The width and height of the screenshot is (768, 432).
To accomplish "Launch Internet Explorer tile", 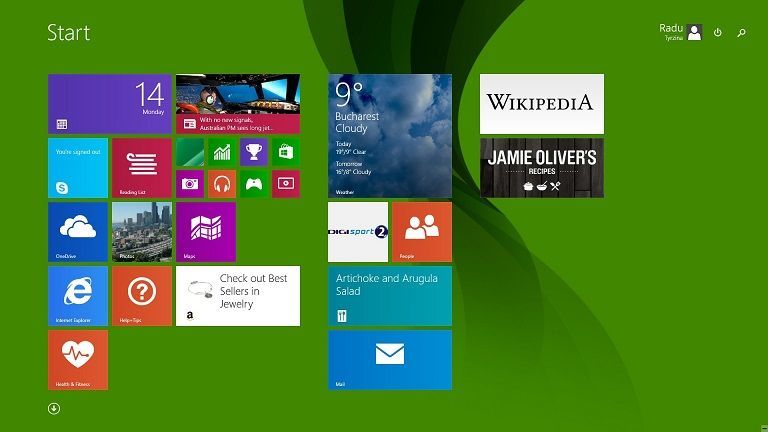I will pyautogui.click(x=78, y=296).
